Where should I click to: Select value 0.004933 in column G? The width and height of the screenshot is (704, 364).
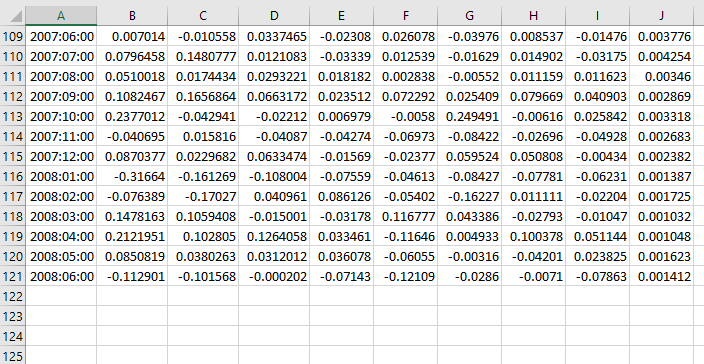click(x=470, y=236)
